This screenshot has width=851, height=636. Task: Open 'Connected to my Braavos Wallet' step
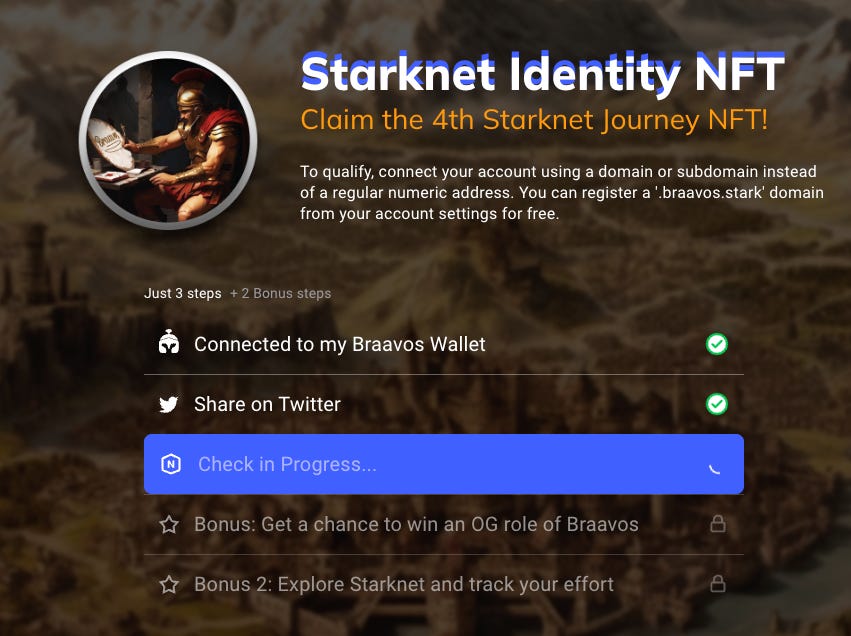(x=444, y=344)
